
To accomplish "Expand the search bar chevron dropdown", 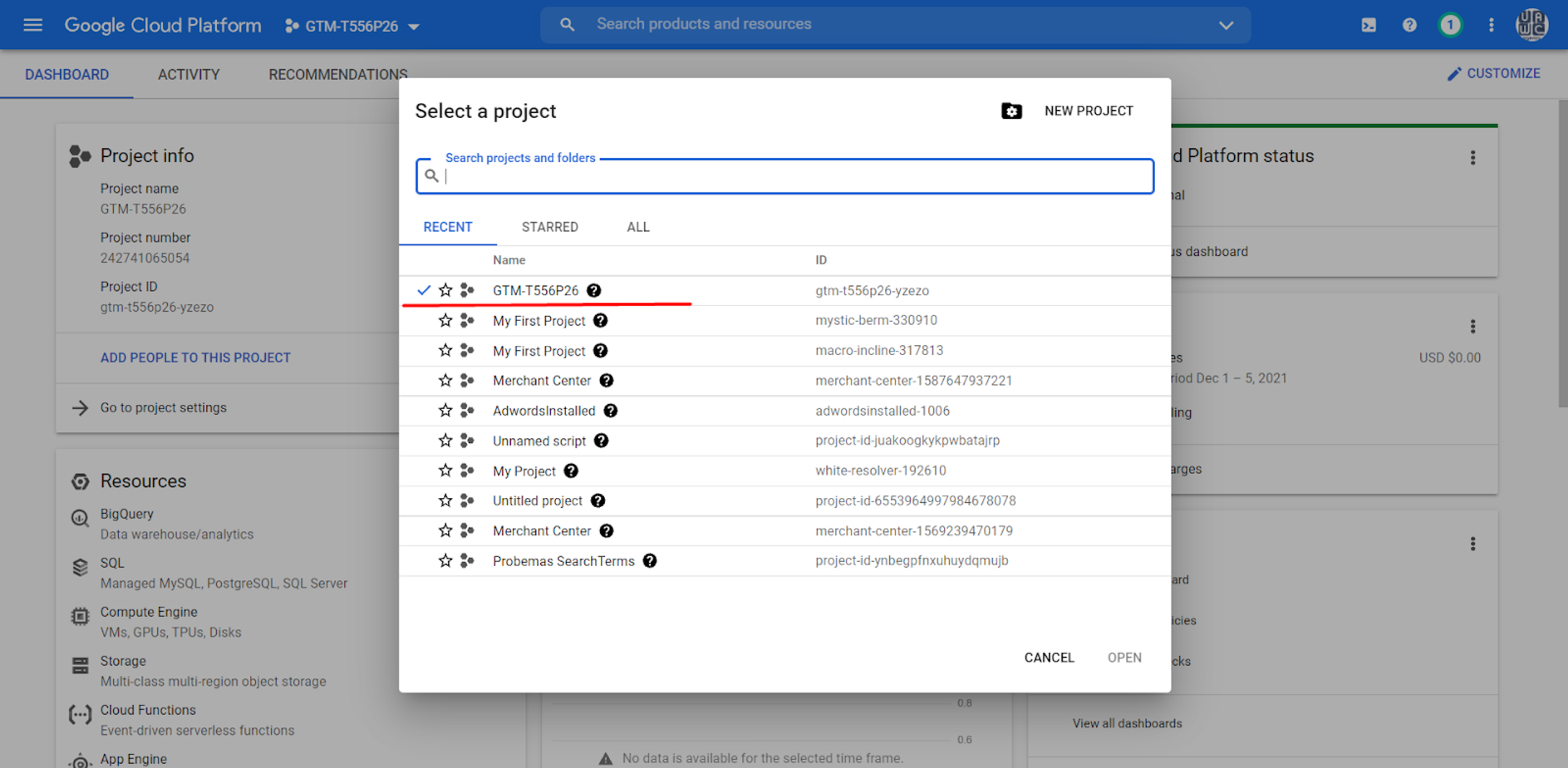I will point(1226,25).
